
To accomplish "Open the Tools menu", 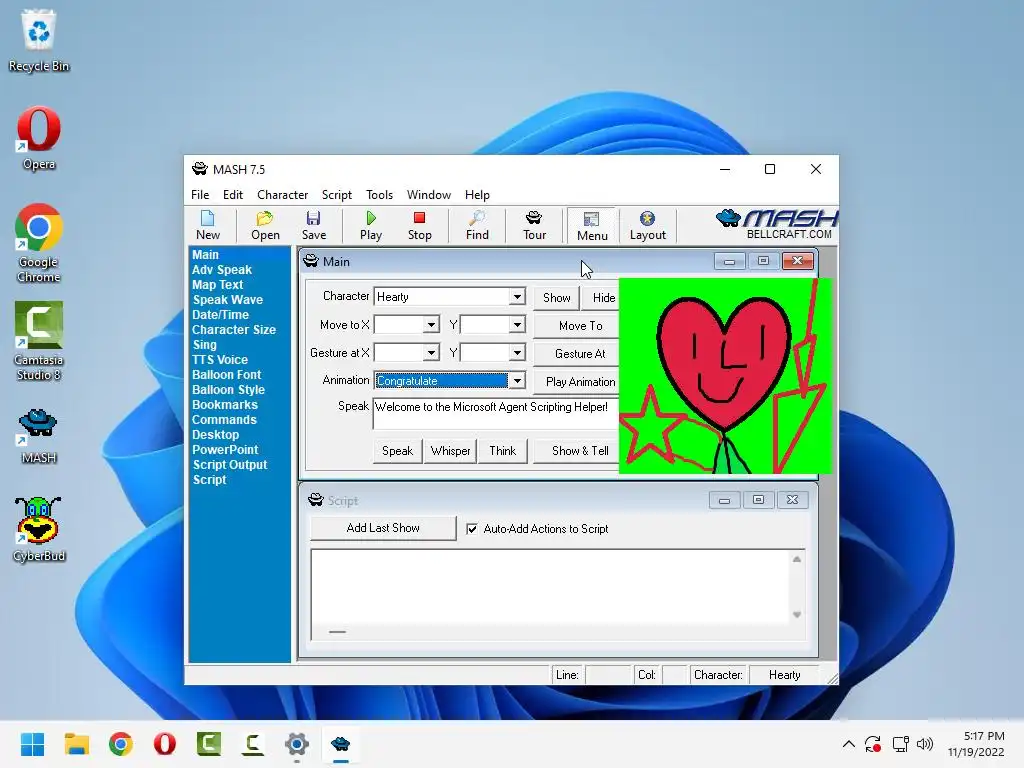I will click(x=379, y=195).
